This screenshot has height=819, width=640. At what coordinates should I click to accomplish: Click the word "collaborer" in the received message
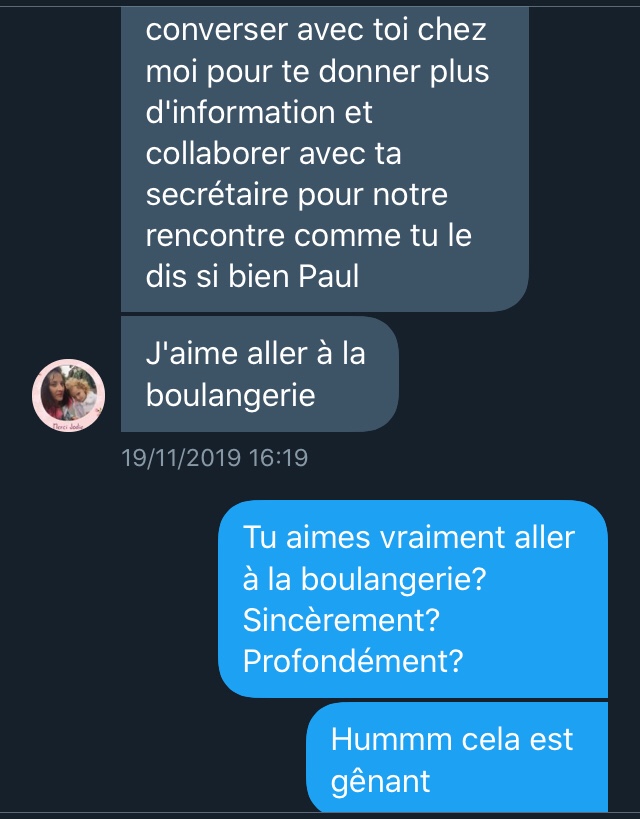218,153
